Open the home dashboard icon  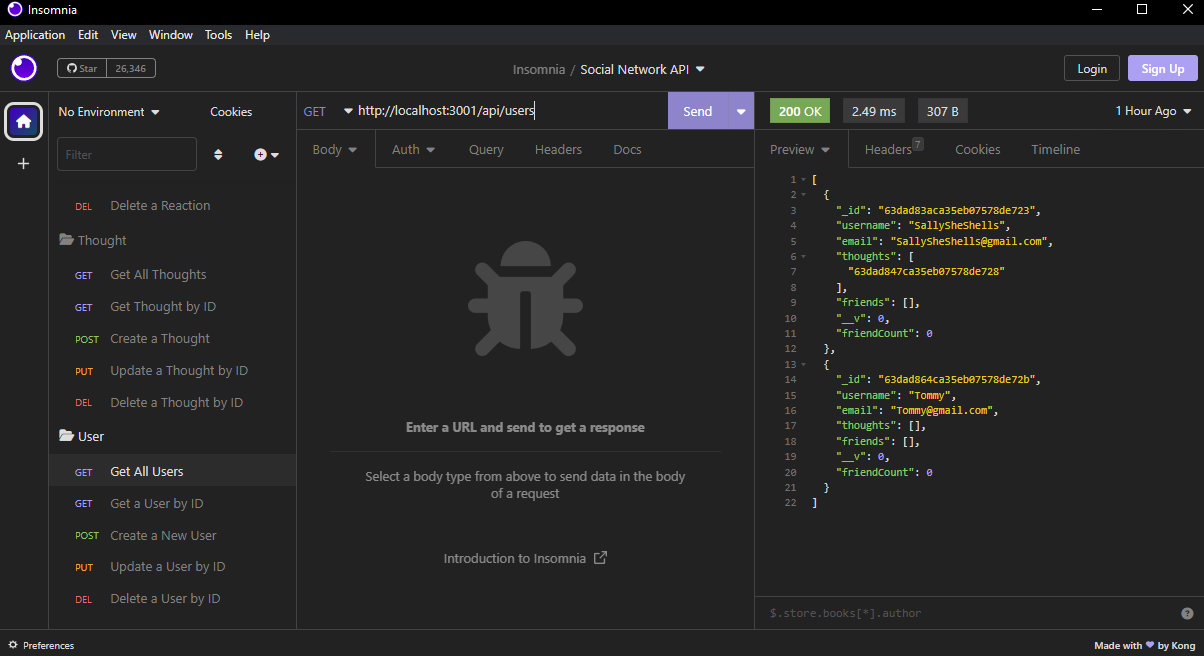coord(24,121)
